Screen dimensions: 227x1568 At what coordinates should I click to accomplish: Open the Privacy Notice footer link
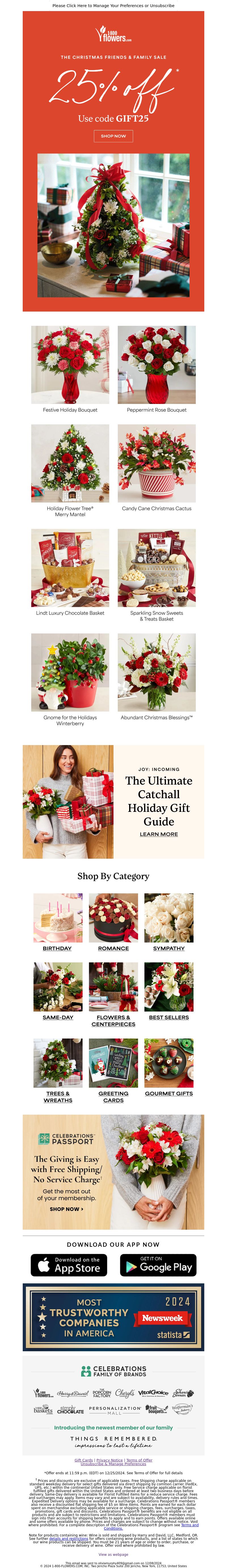110,1460
